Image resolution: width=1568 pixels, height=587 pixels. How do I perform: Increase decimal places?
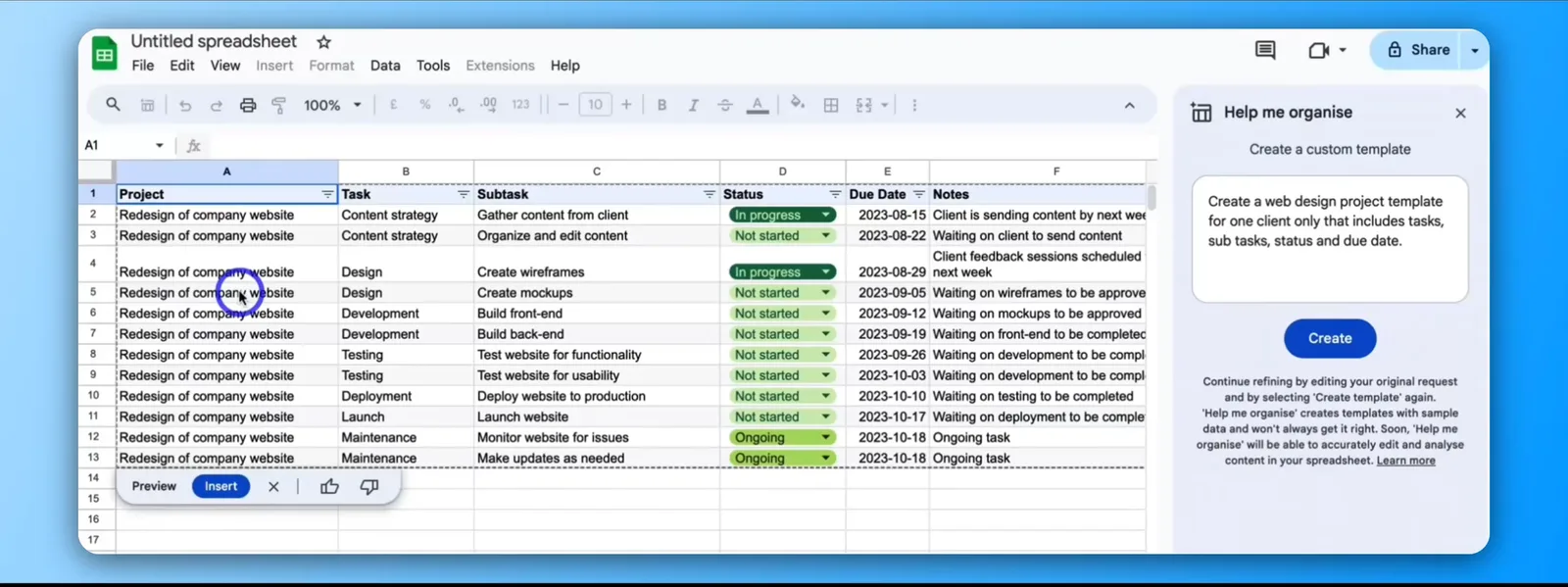488,105
